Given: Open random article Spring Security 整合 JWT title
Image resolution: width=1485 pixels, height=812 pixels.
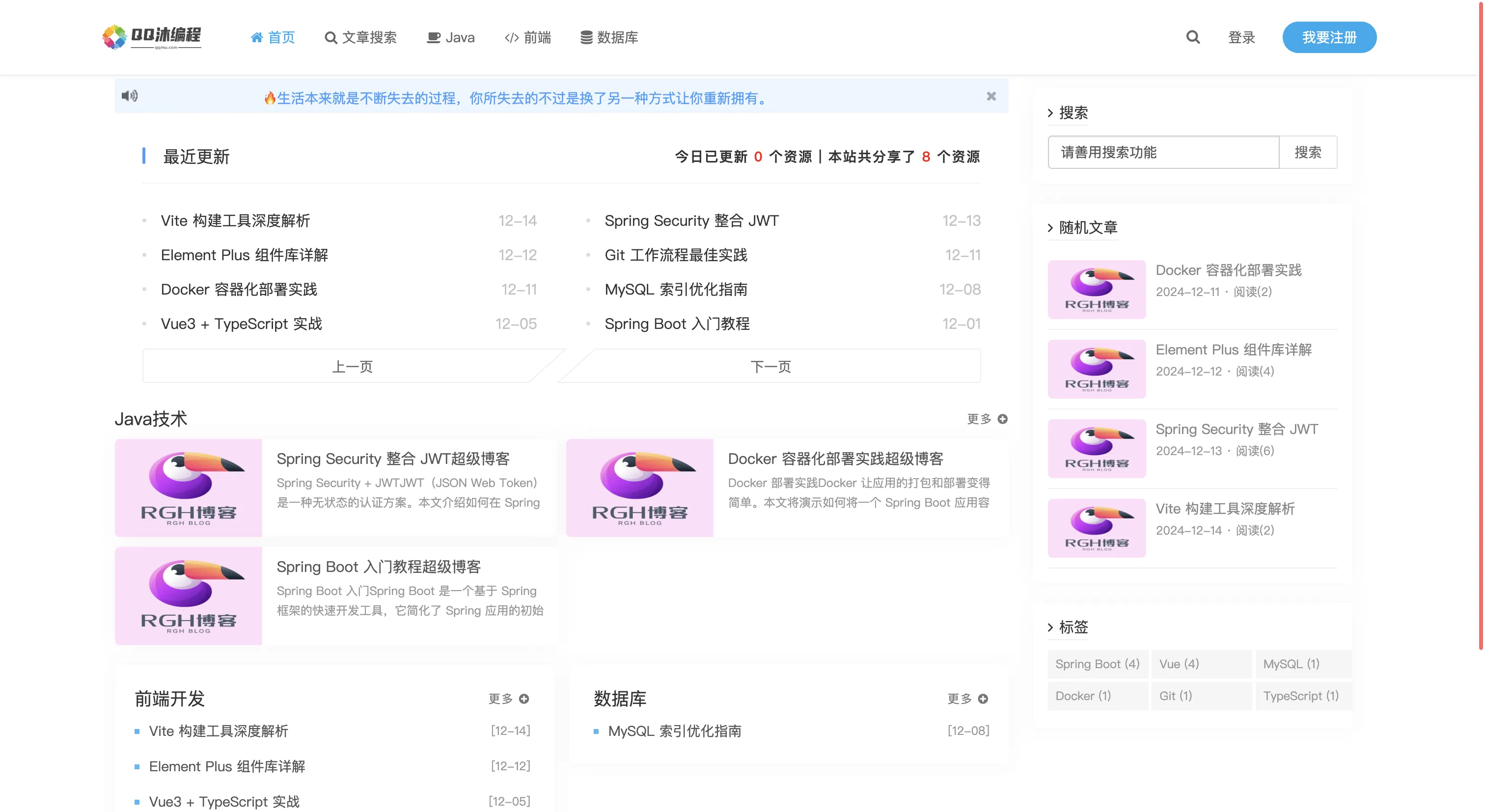Looking at the screenshot, I should [x=1237, y=430].
